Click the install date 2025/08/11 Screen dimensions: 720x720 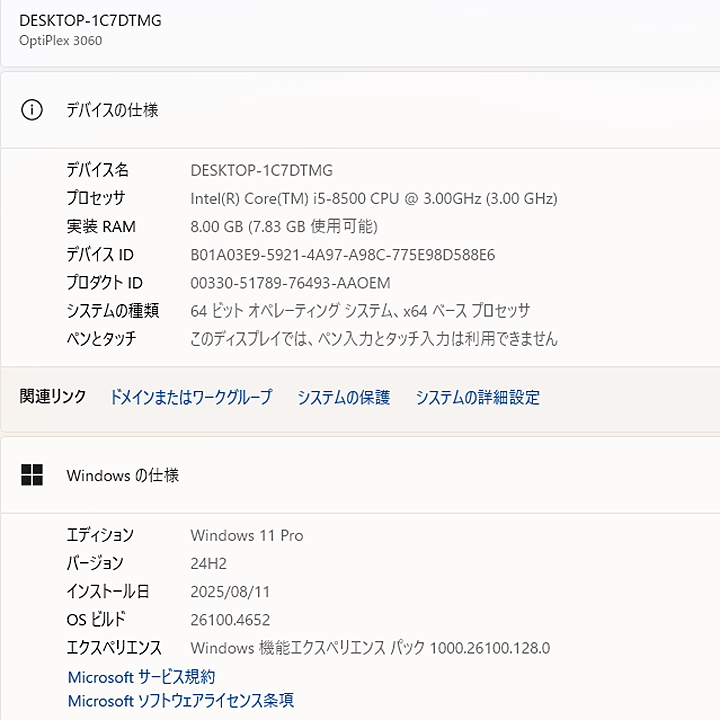tap(230, 592)
